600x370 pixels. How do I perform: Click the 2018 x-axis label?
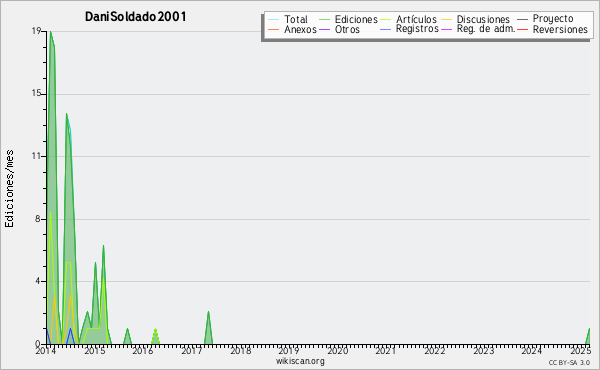pos(240,351)
